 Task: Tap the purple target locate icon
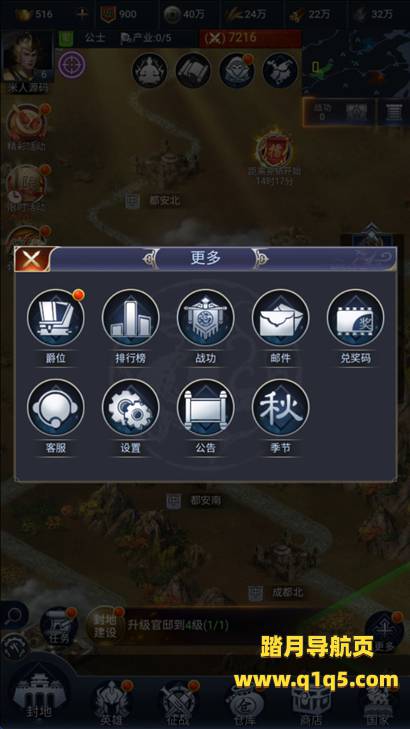click(72, 65)
